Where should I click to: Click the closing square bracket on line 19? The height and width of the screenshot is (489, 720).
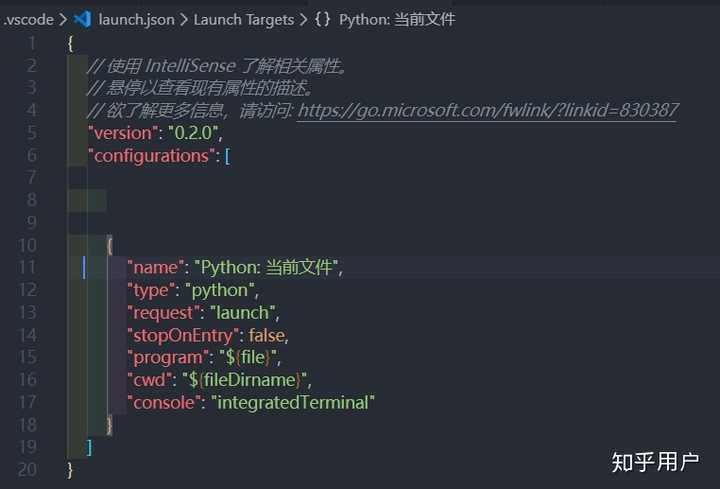coord(90,447)
